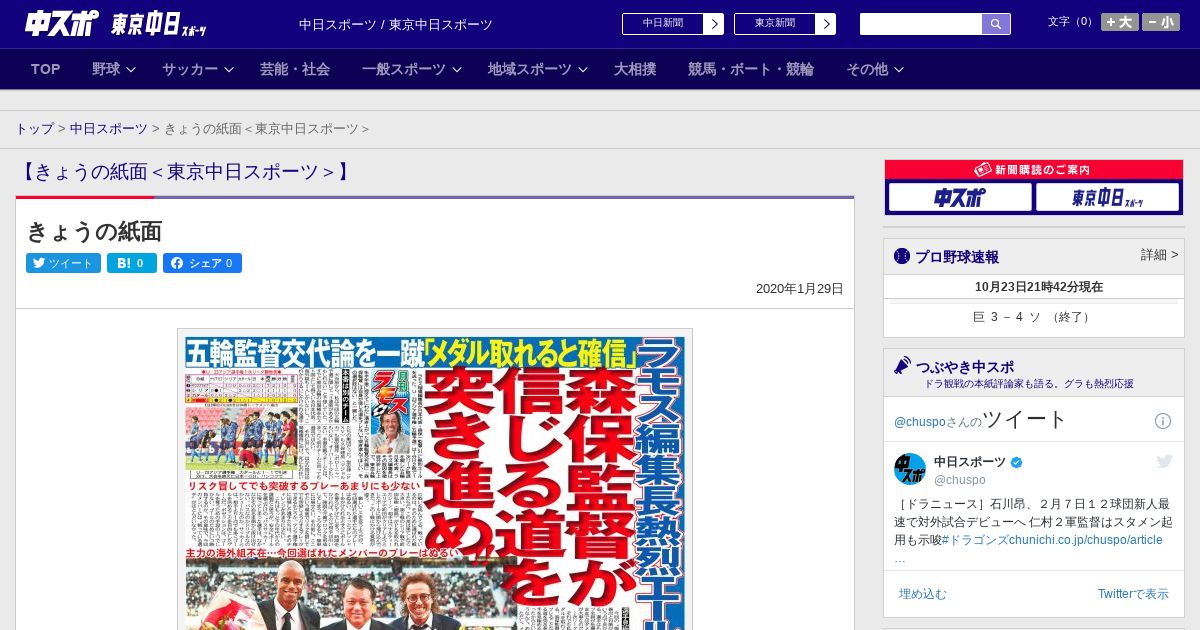Click arrow next to 中日新聞
Image resolution: width=1200 pixels, height=630 pixels.
714,24
